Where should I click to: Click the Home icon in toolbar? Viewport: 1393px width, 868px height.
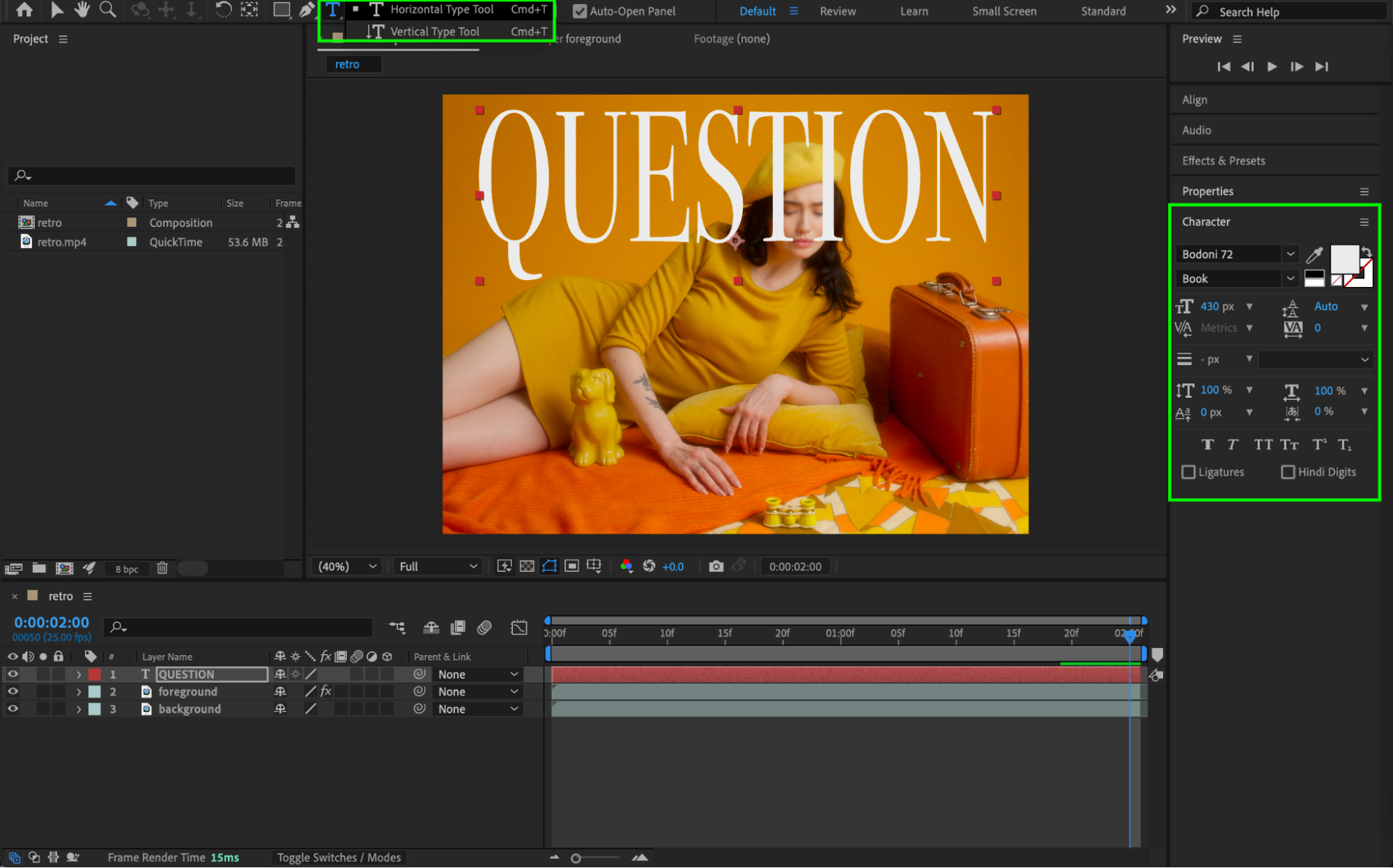pyautogui.click(x=24, y=10)
